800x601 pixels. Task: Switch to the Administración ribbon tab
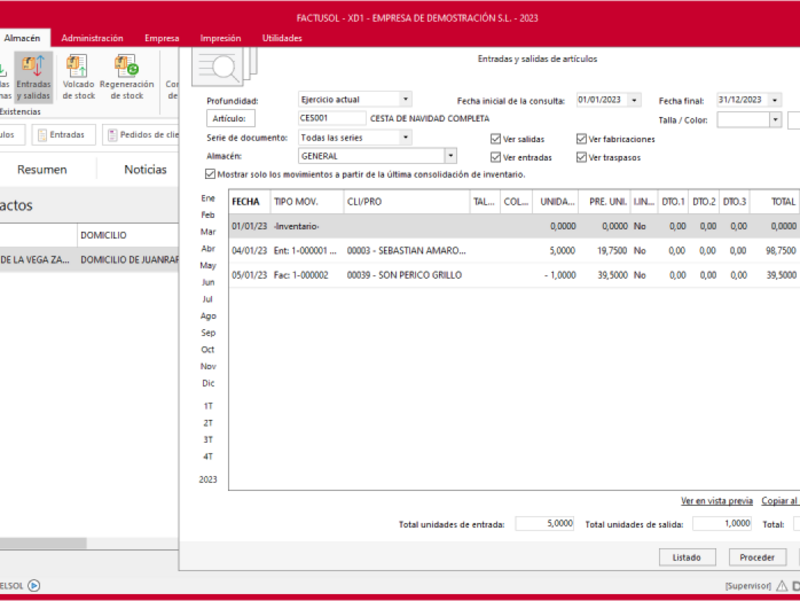click(x=92, y=38)
